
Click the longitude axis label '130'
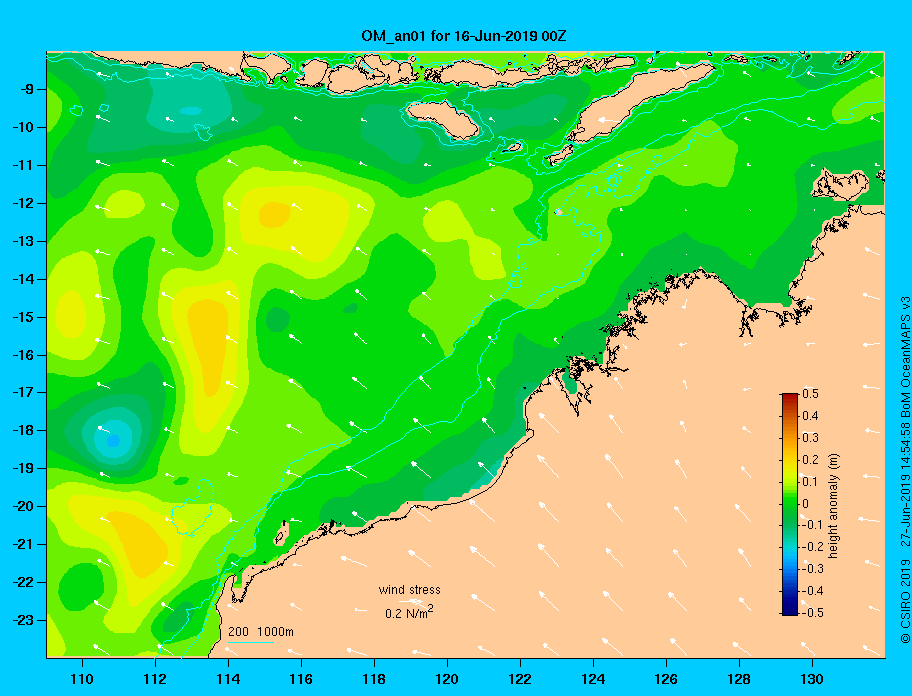(x=812, y=679)
